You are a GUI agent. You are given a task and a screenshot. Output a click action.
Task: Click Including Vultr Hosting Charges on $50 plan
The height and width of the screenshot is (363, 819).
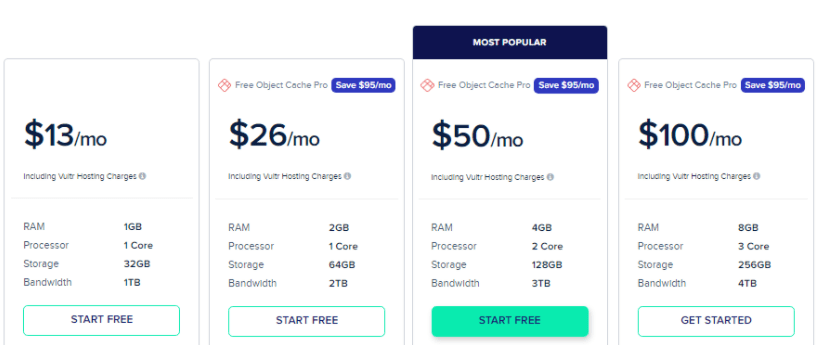click(x=487, y=177)
